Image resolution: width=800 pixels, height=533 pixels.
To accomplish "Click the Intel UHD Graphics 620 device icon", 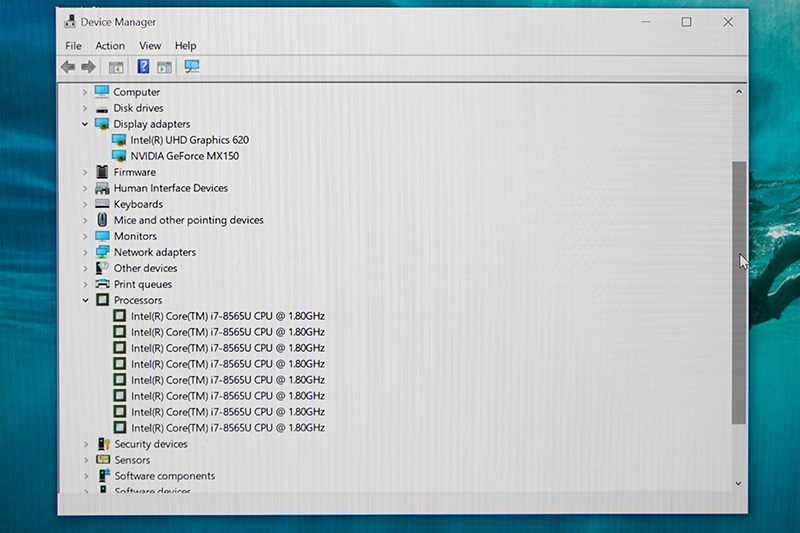I will click(119, 140).
